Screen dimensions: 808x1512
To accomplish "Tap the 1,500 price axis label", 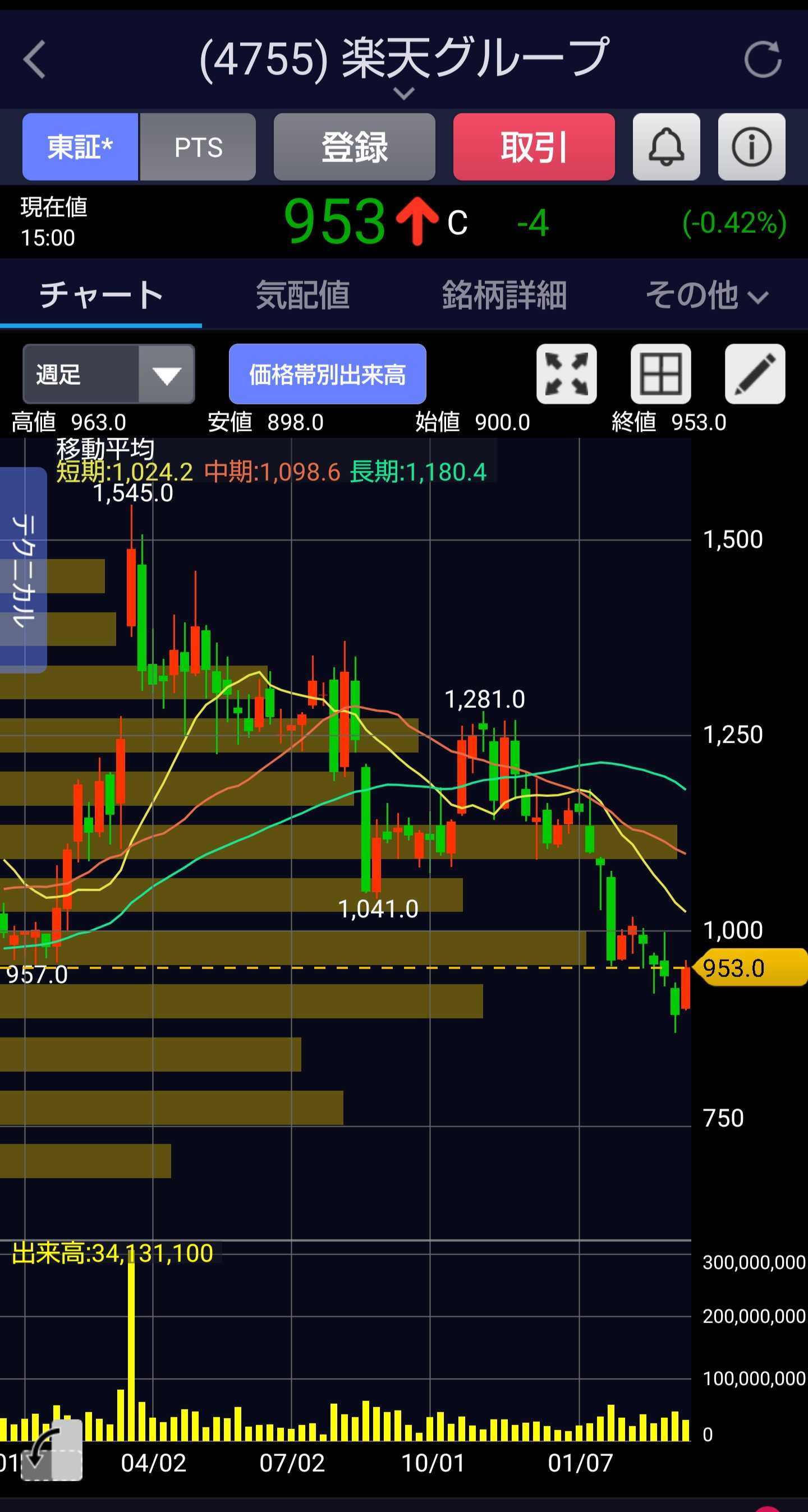I will [x=733, y=540].
